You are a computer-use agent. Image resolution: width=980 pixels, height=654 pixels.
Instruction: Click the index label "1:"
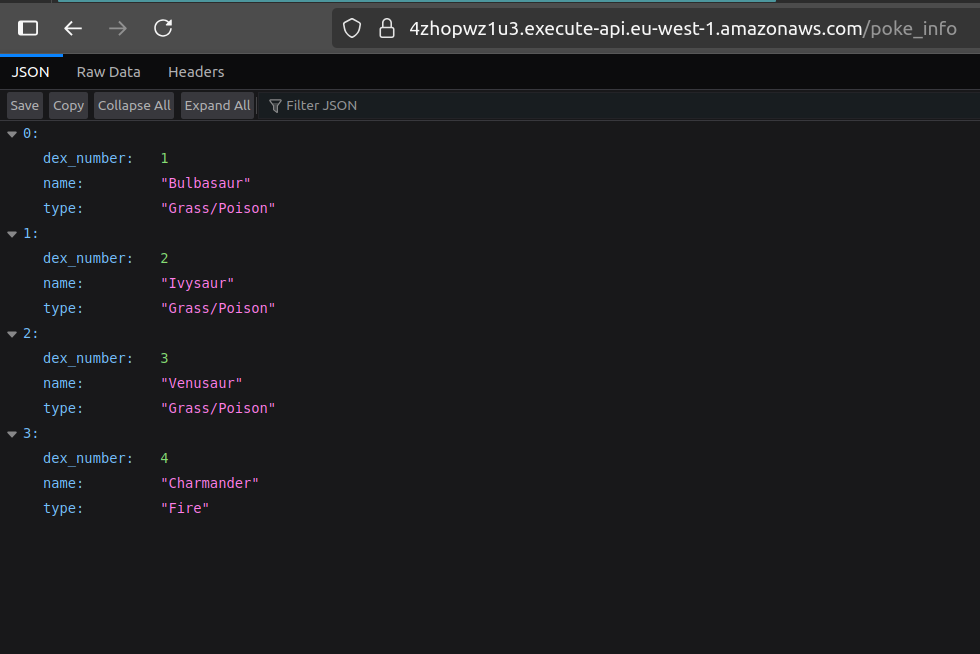pyautogui.click(x=31, y=233)
